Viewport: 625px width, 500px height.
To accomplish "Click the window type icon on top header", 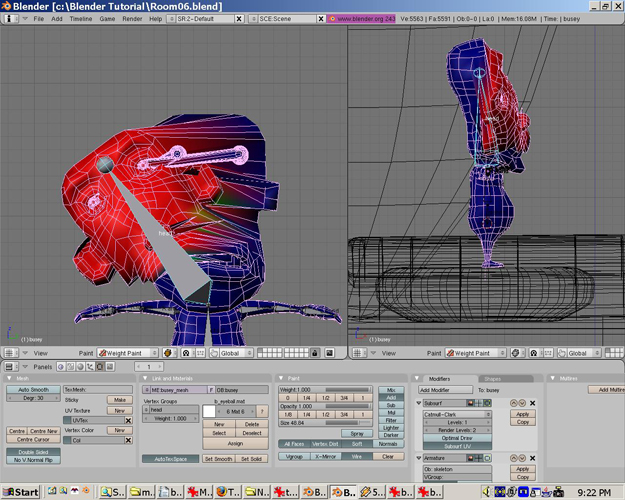I will click(x=9, y=18).
